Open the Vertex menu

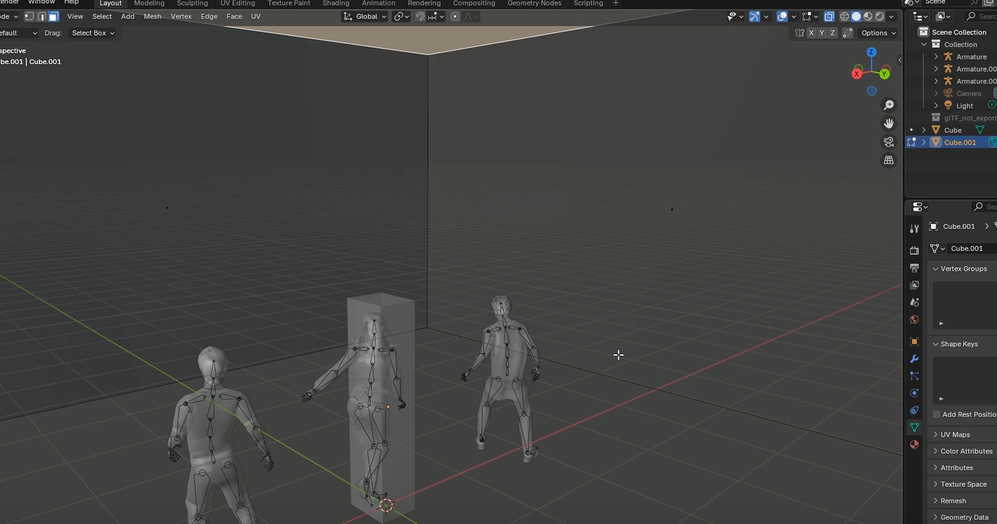(x=181, y=16)
